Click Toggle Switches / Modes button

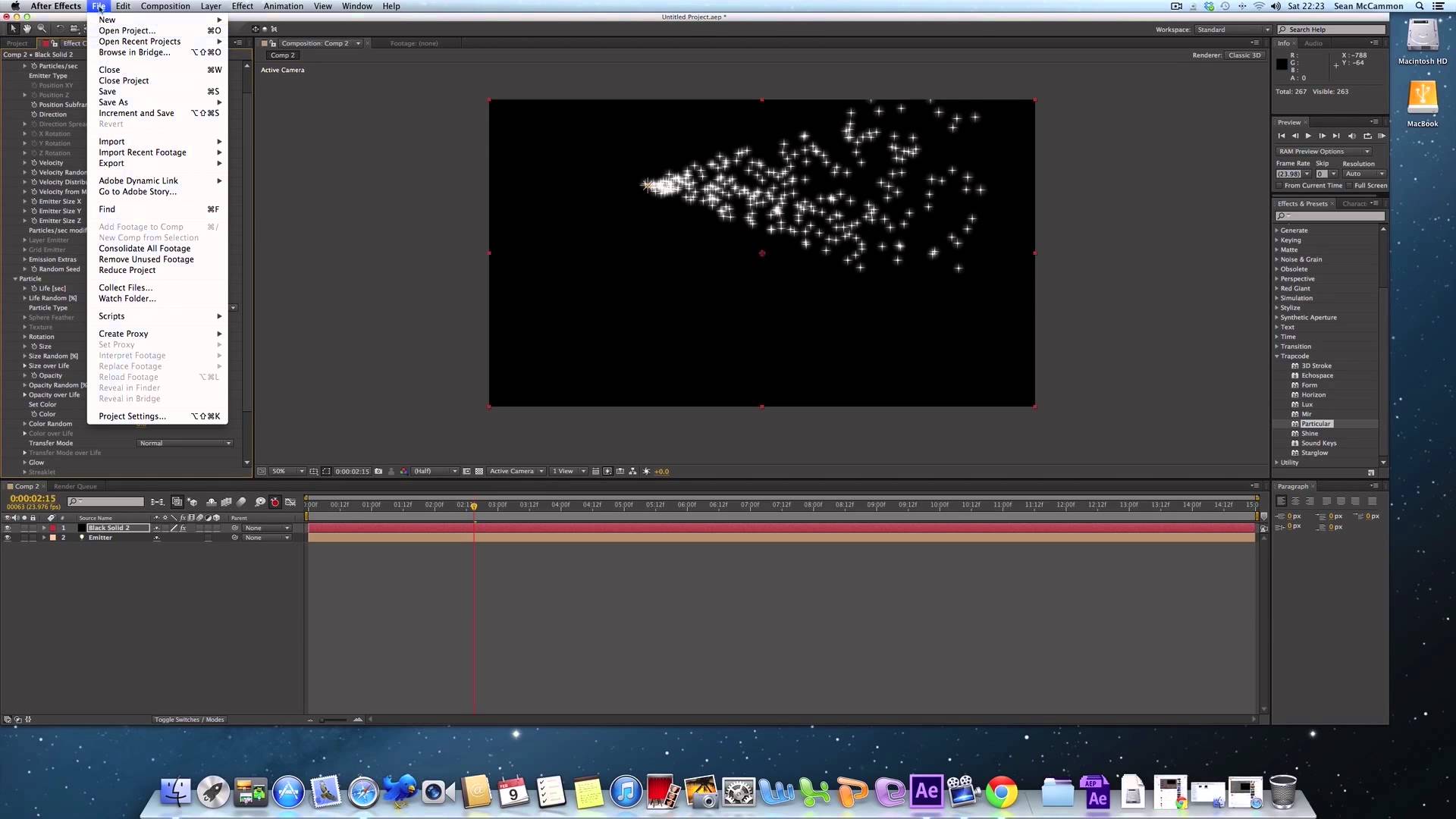click(x=189, y=719)
